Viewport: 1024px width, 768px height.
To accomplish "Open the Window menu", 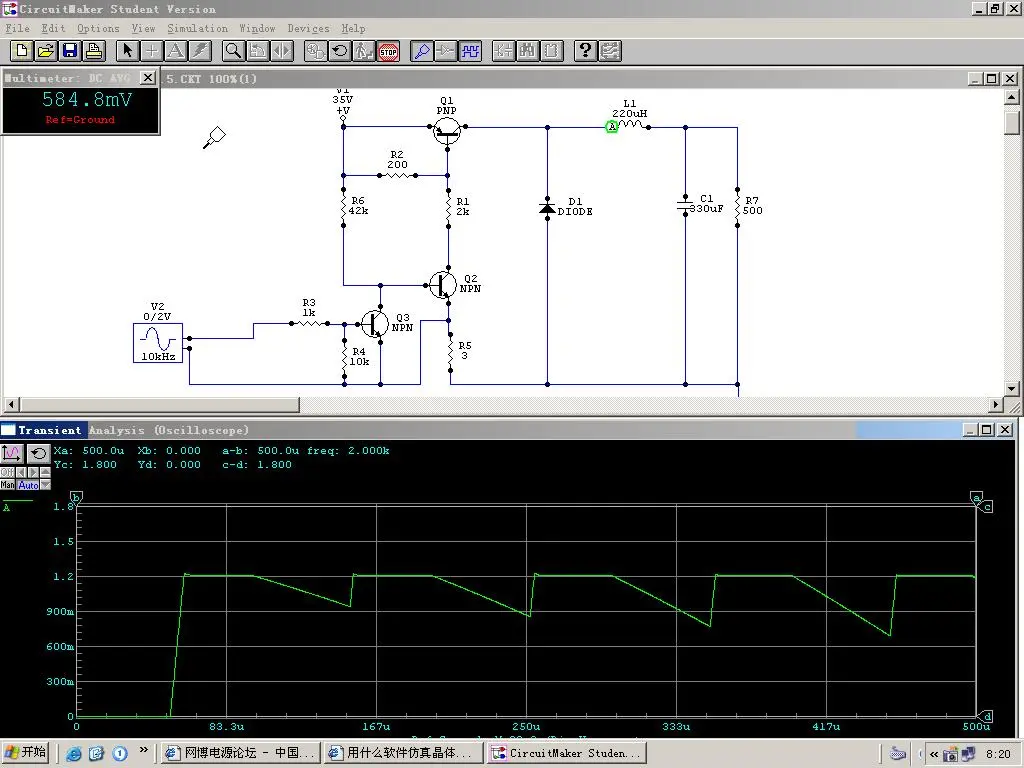I will coord(257,29).
